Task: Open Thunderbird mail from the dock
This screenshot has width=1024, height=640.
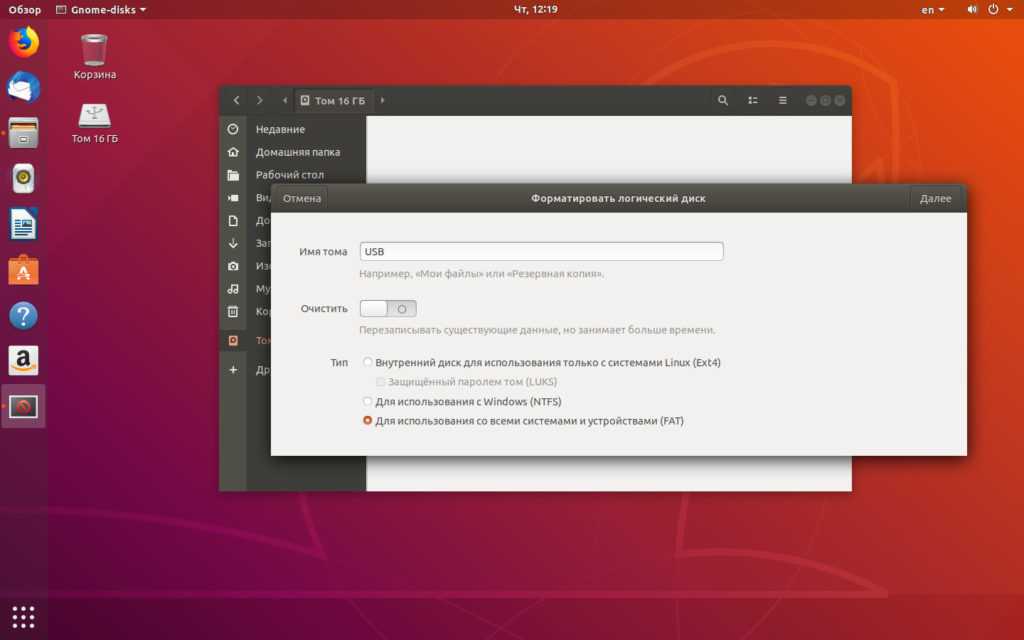Action: 23,88
